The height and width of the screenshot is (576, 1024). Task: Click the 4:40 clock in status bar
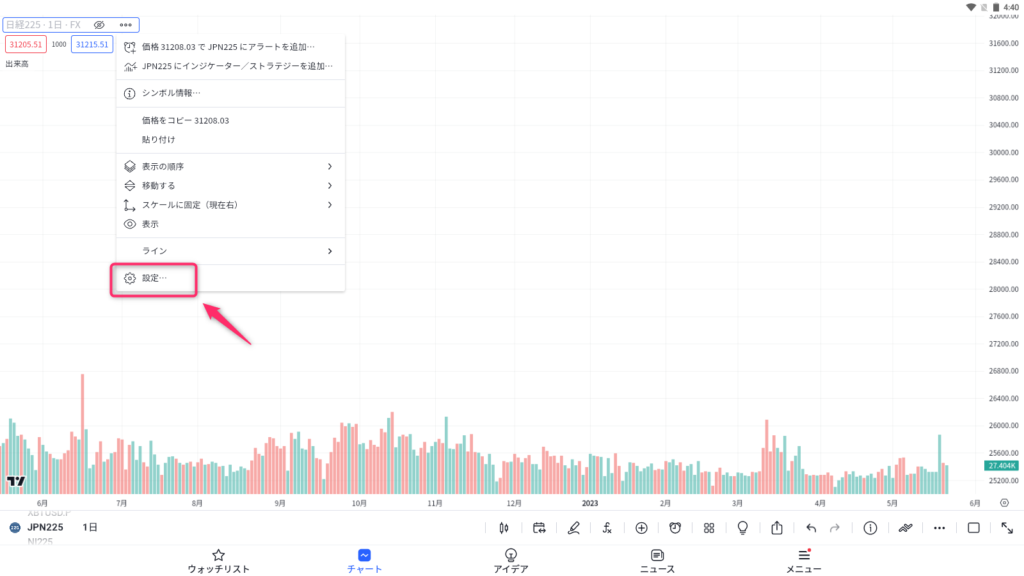point(1011,7)
